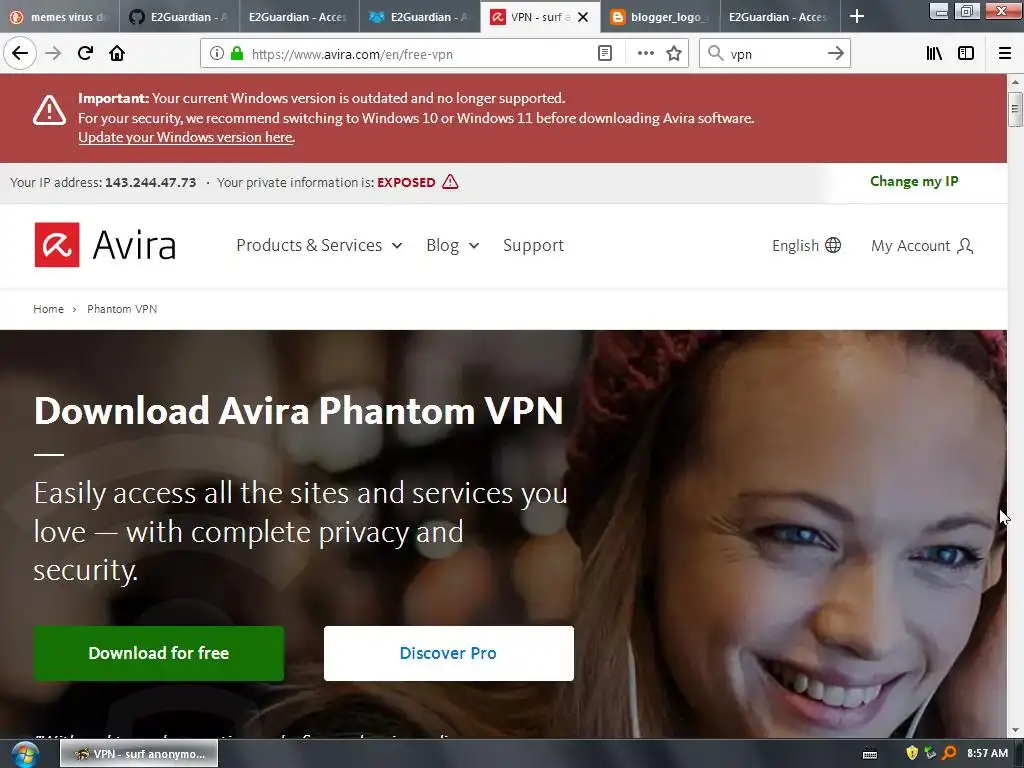Screen dimensions: 1024x768
Task: Open the English language selector
Action: [x=807, y=245]
